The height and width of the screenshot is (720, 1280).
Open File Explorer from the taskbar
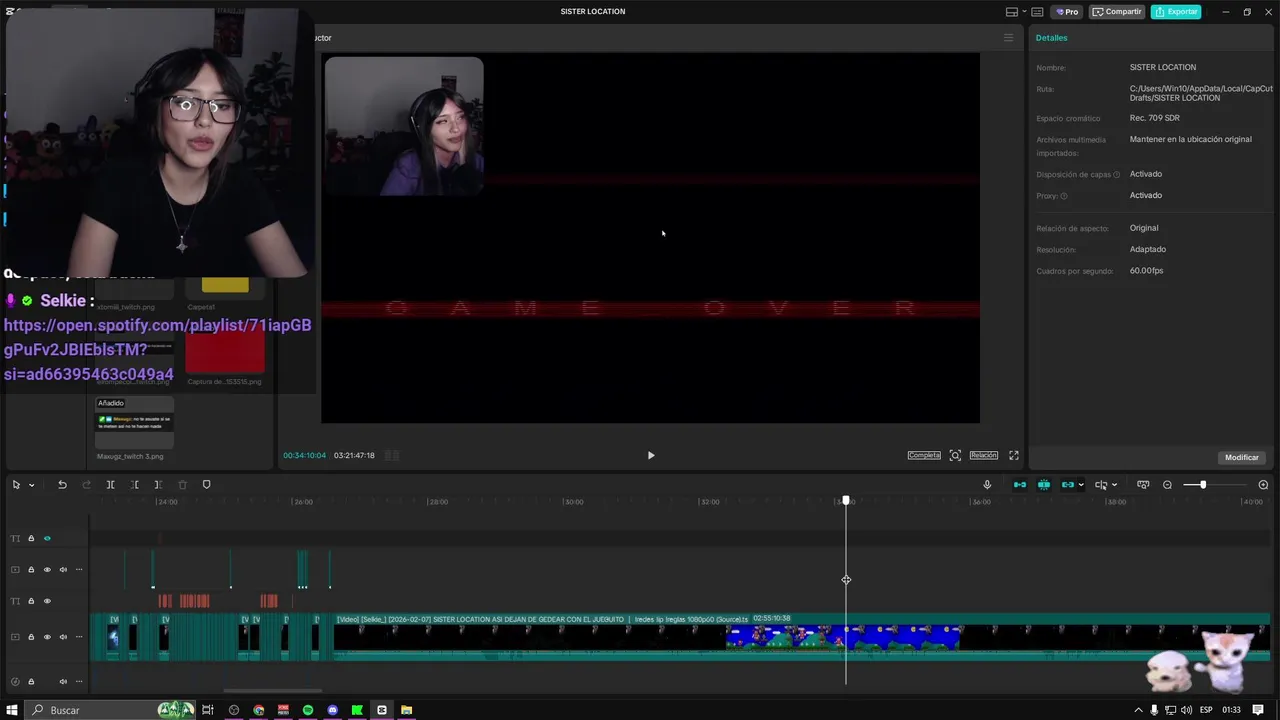(406, 710)
